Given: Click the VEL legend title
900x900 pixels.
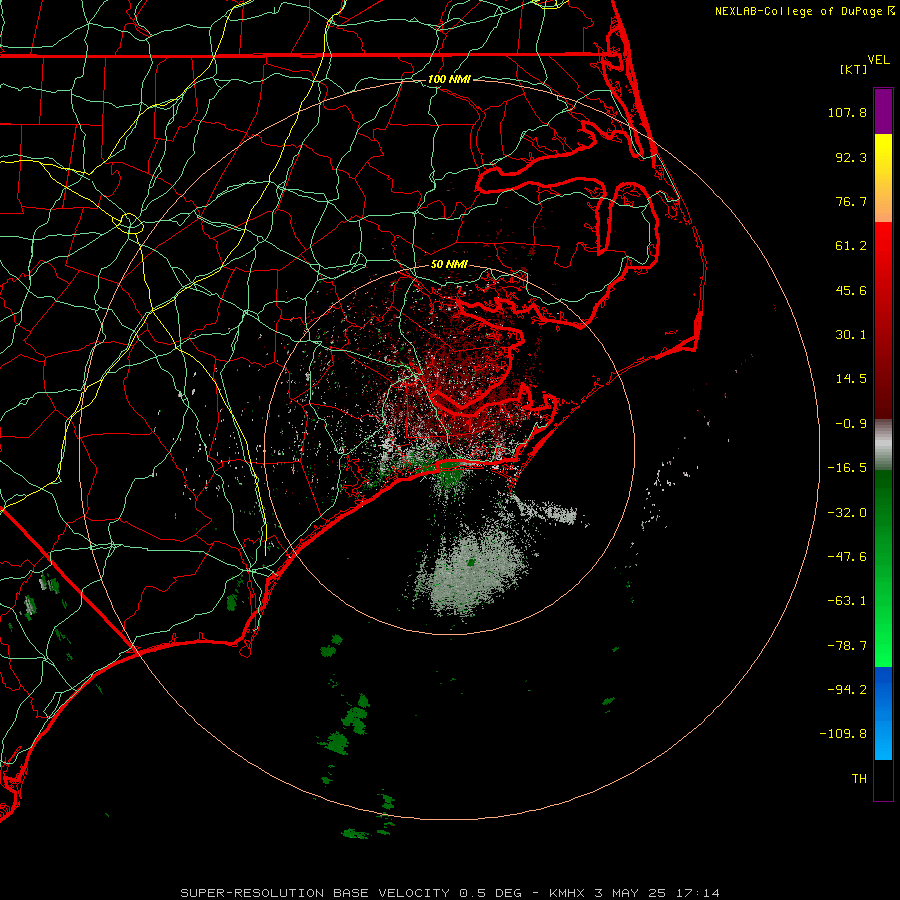Looking at the screenshot, I should pos(878,60).
